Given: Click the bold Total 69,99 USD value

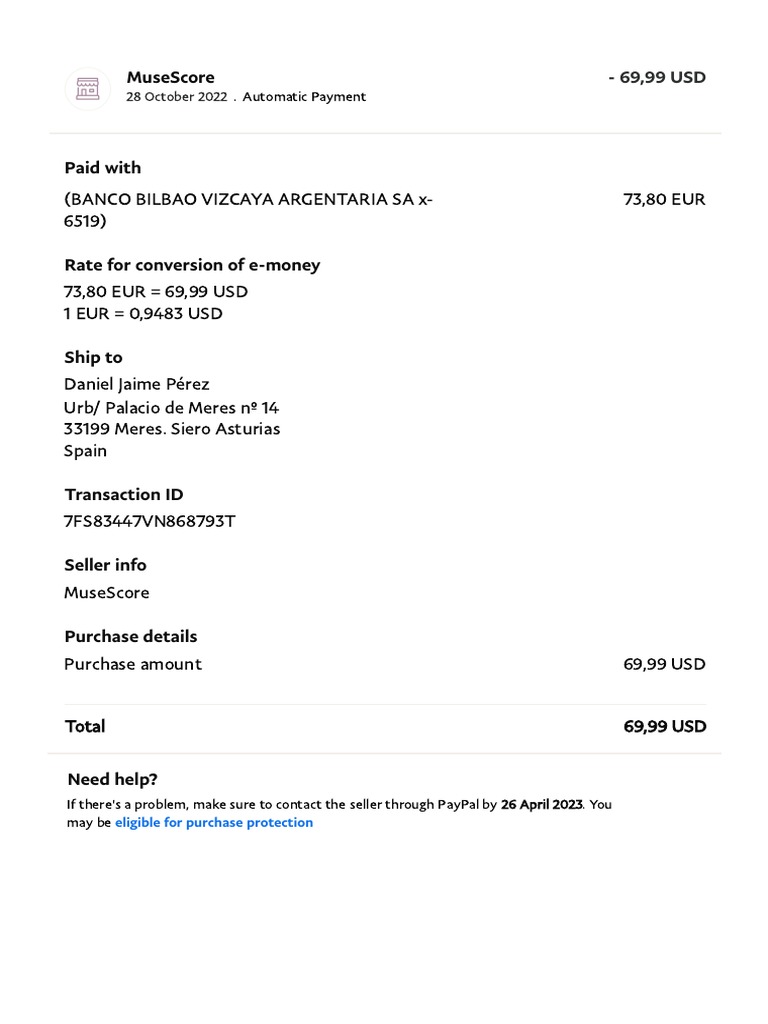Looking at the screenshot, I should [x=664, y=727].
